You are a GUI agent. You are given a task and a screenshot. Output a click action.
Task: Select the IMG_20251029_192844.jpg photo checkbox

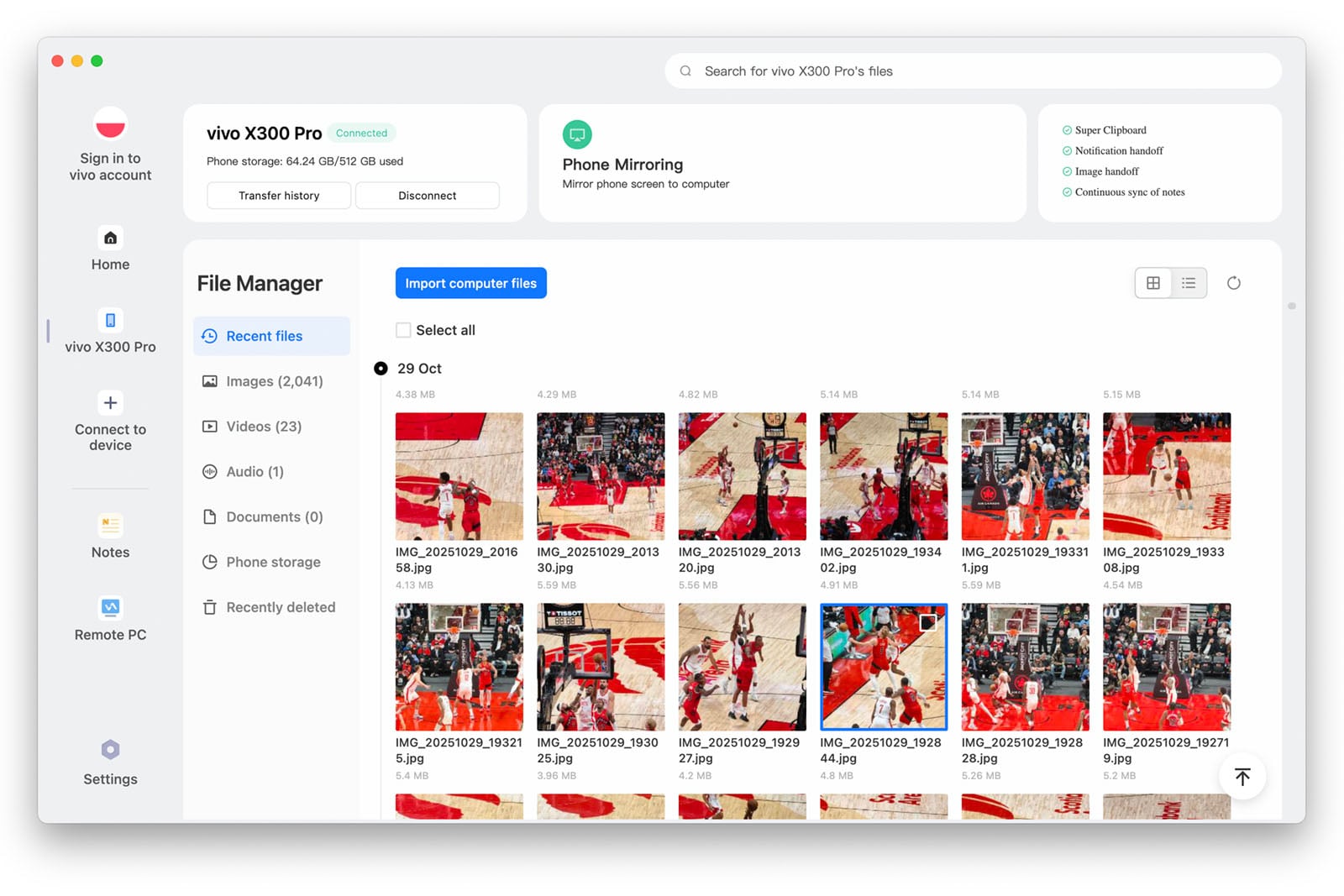coord(927,622)
